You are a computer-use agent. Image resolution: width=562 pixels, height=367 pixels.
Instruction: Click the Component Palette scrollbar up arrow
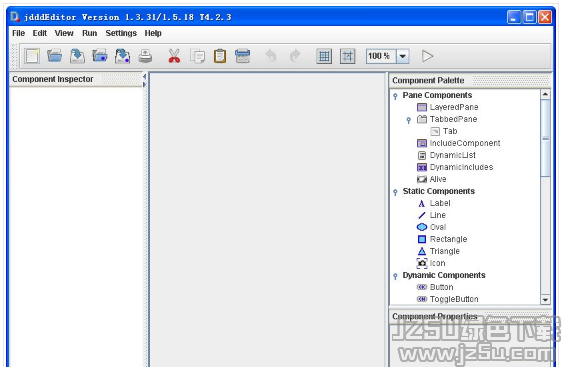point(546,95)
